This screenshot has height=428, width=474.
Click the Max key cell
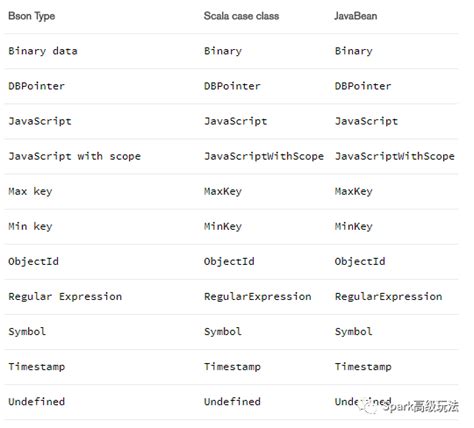(x=30, y=191)
